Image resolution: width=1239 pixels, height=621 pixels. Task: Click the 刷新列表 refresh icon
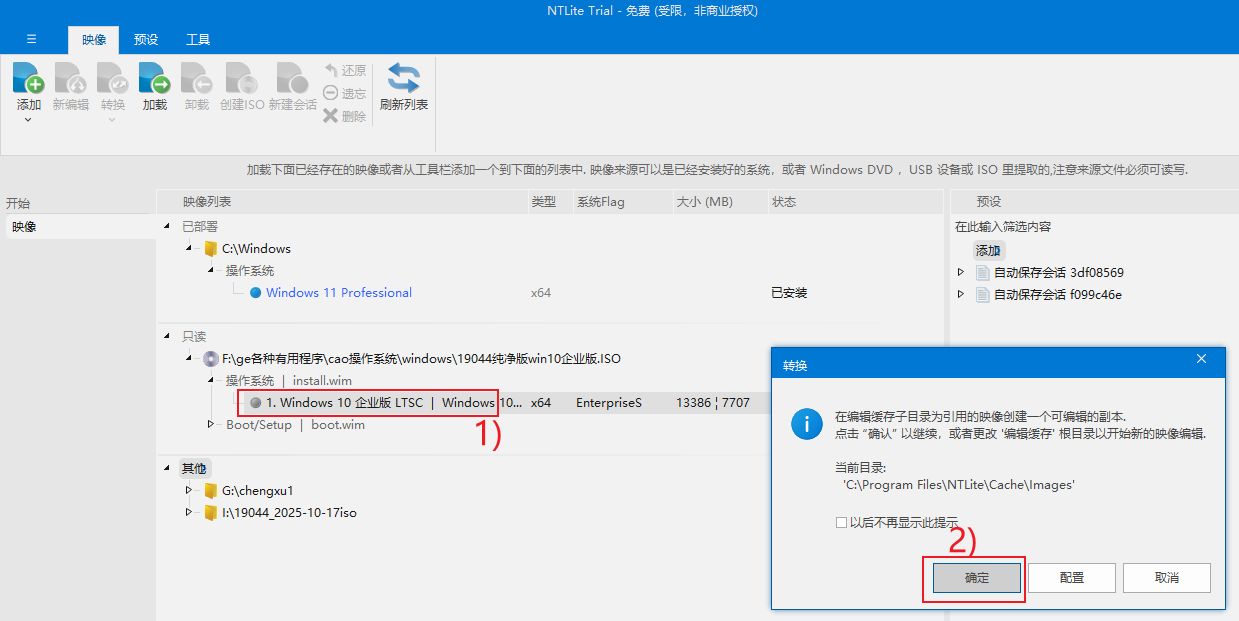(x=403, y=80)
